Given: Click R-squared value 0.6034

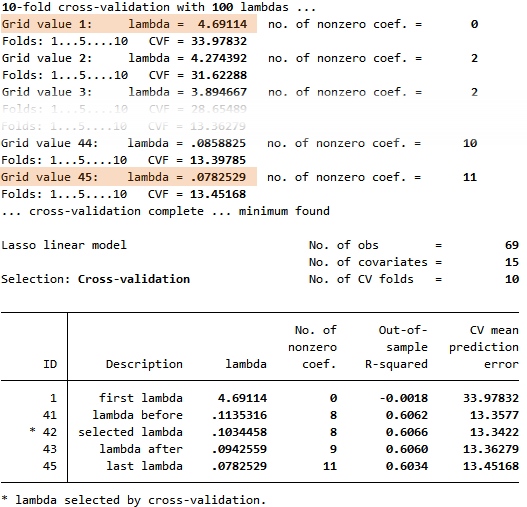Looking at the screenshot, I should 407,466.
